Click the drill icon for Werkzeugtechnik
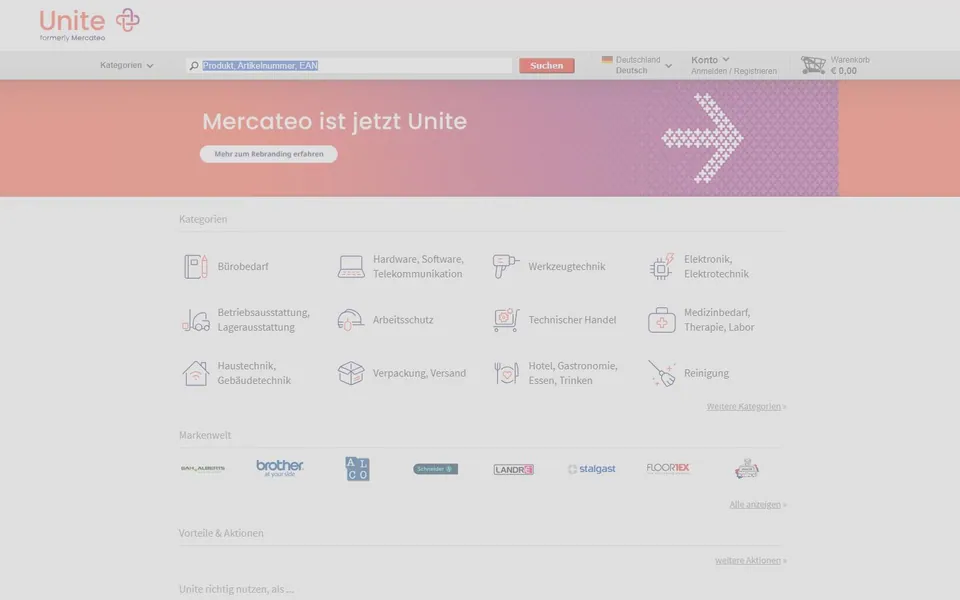 (x=506, y=266)
